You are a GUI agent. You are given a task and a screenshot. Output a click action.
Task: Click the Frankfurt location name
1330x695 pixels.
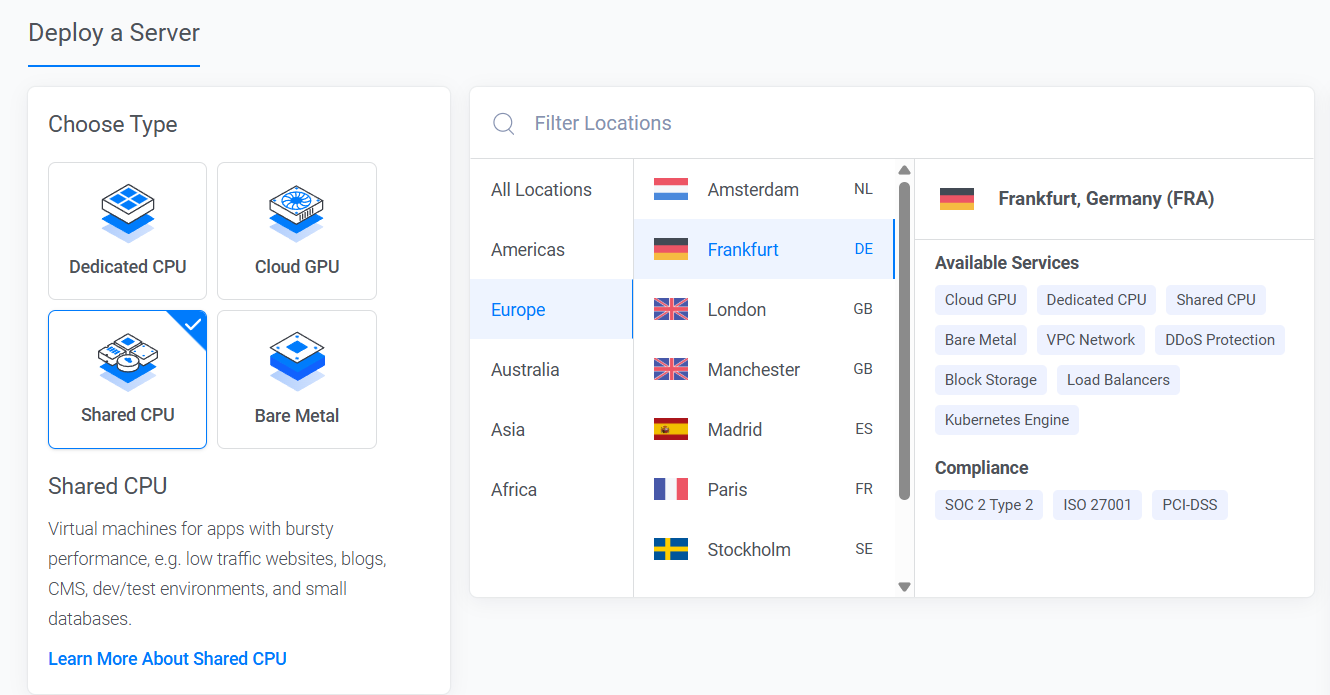(x=743, y=249)
